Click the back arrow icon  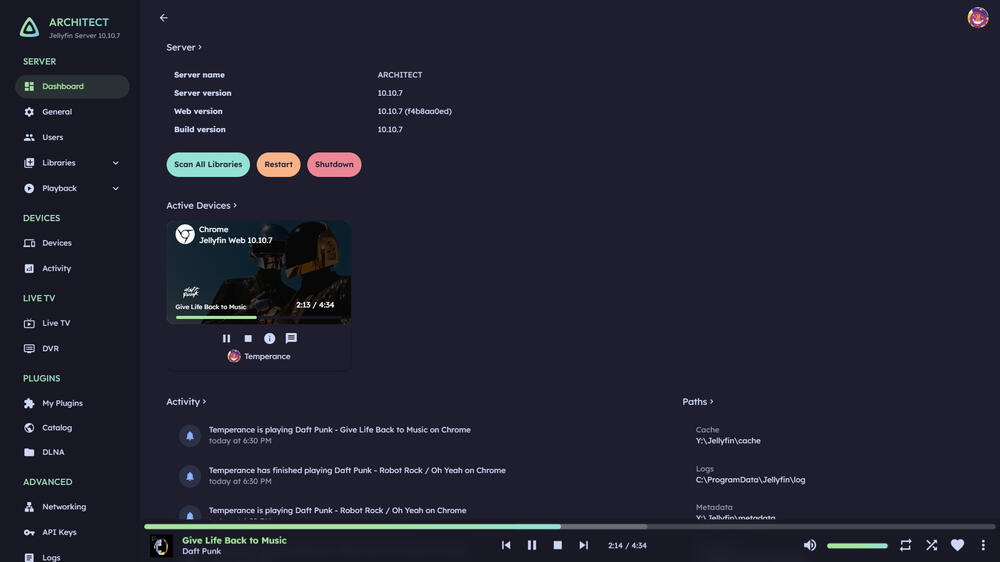(x=164, y=18)
